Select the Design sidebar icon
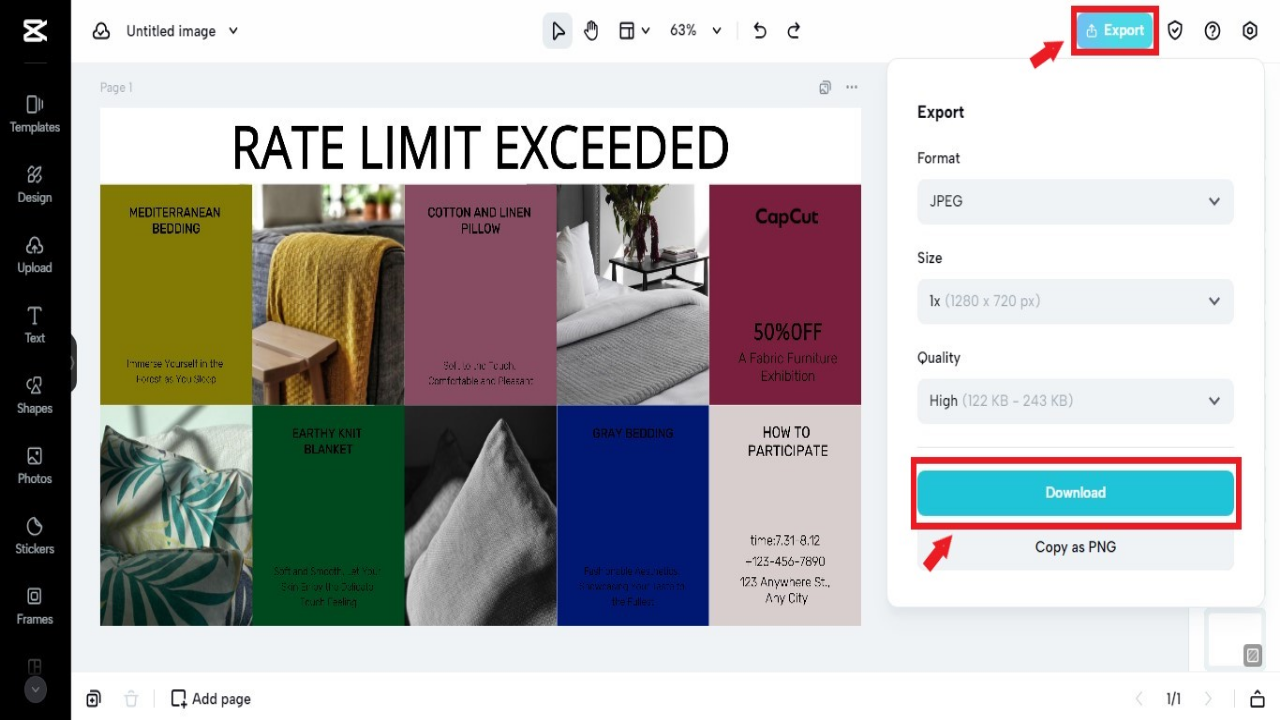The width and height of the screenshot is (1280, 720). [34, 184]
